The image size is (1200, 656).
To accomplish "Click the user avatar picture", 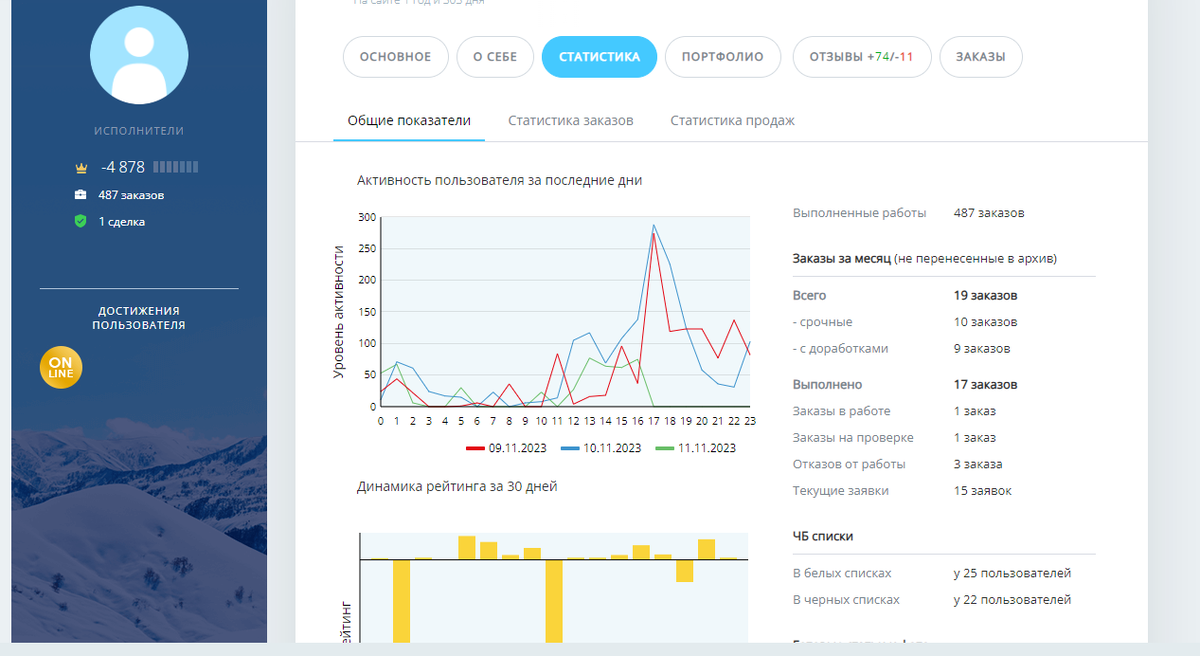I will pos(139,57).
